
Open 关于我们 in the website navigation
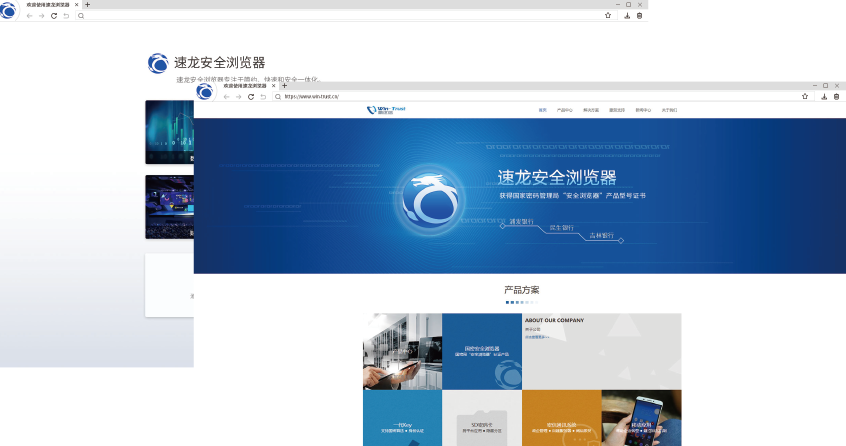[669, 110]
